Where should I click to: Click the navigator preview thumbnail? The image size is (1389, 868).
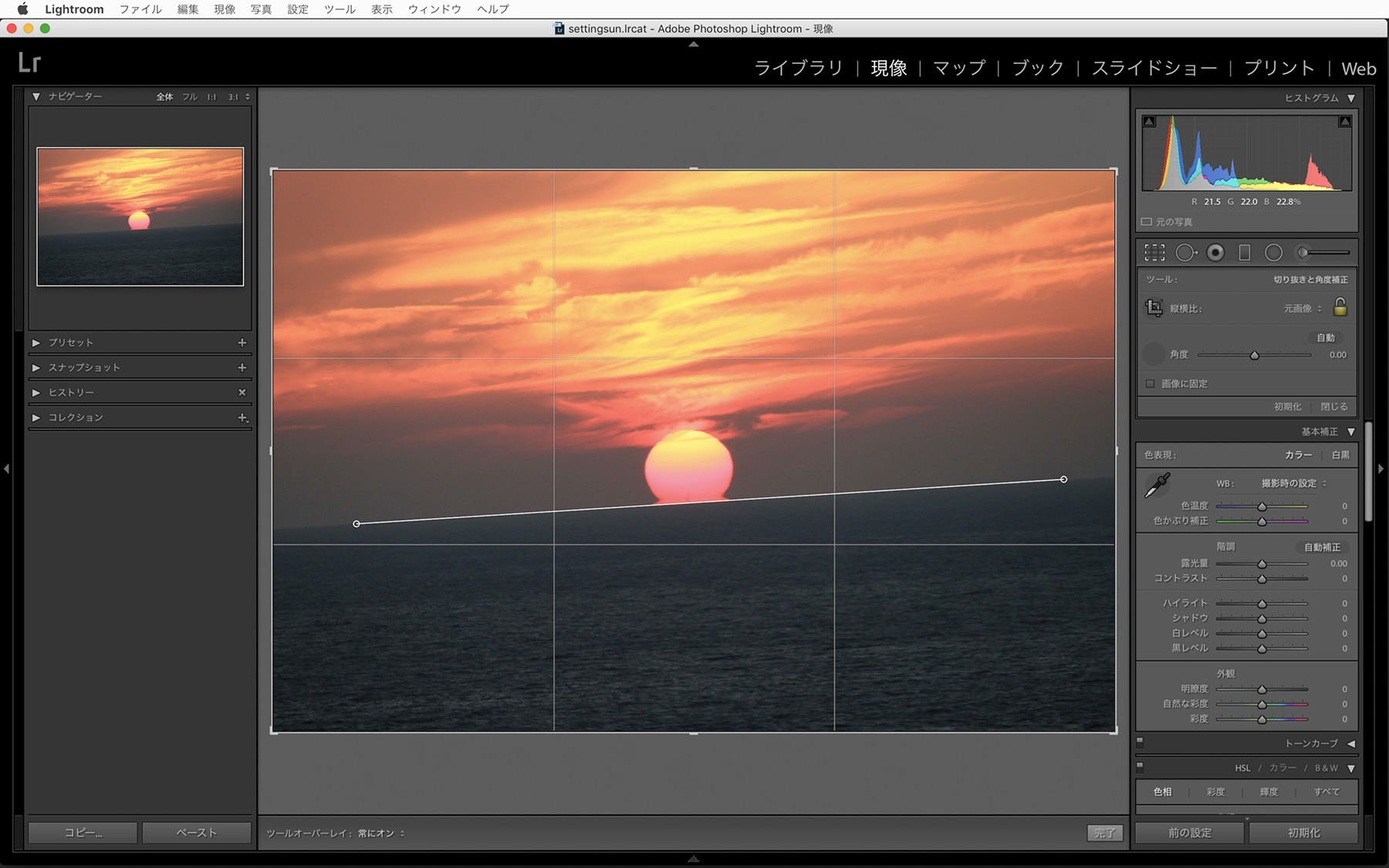[x=140, y=217]
